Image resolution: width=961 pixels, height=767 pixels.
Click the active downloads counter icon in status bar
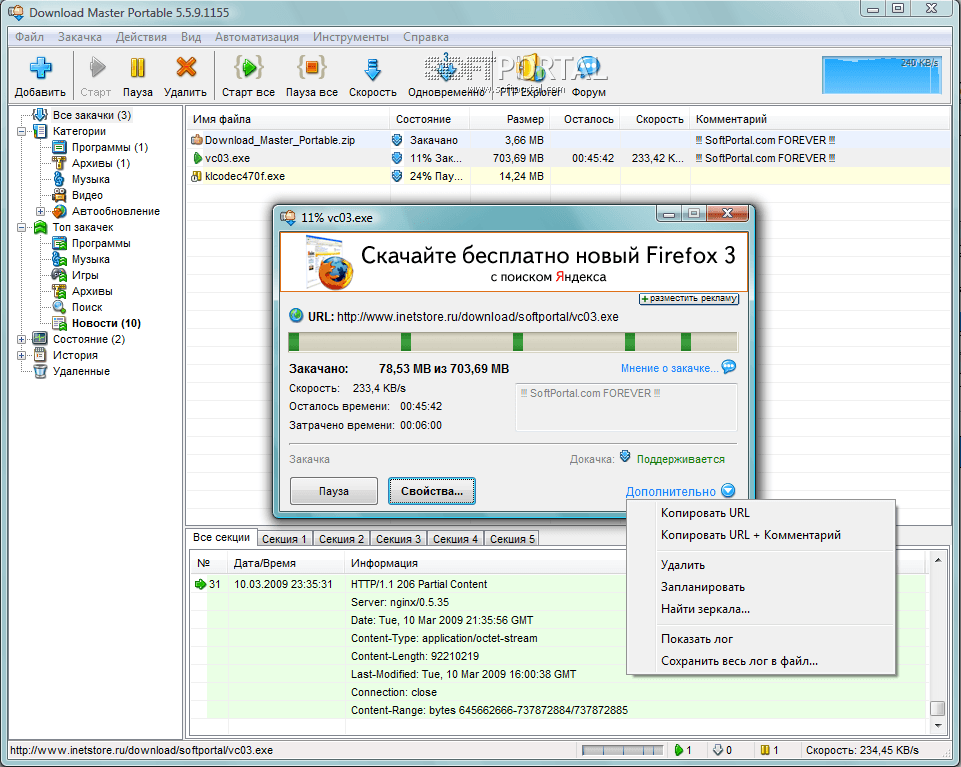tap(678, 750)
